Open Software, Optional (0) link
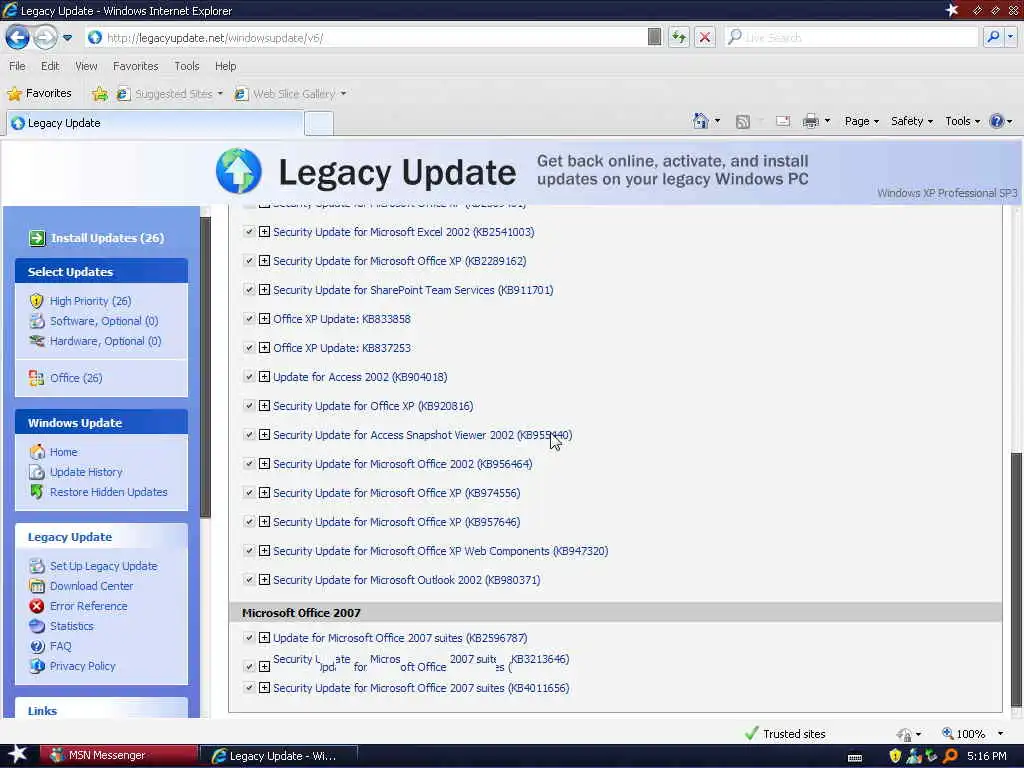 coord(104,321)
